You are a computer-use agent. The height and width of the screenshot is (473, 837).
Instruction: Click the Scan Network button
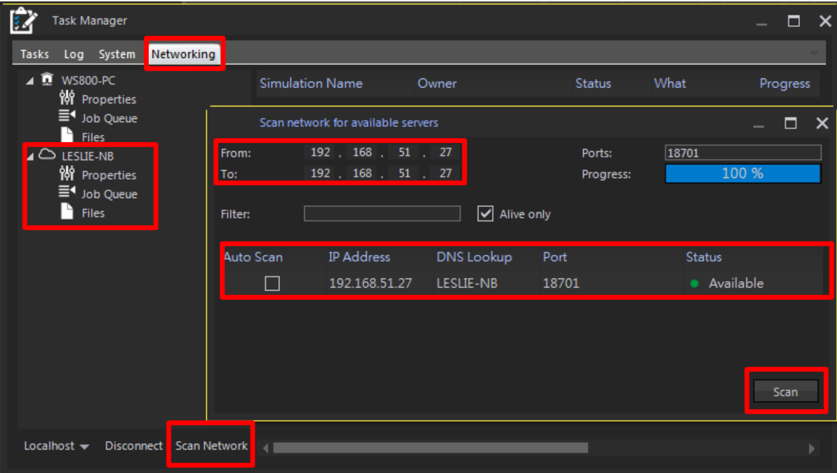tap(211, 446)
